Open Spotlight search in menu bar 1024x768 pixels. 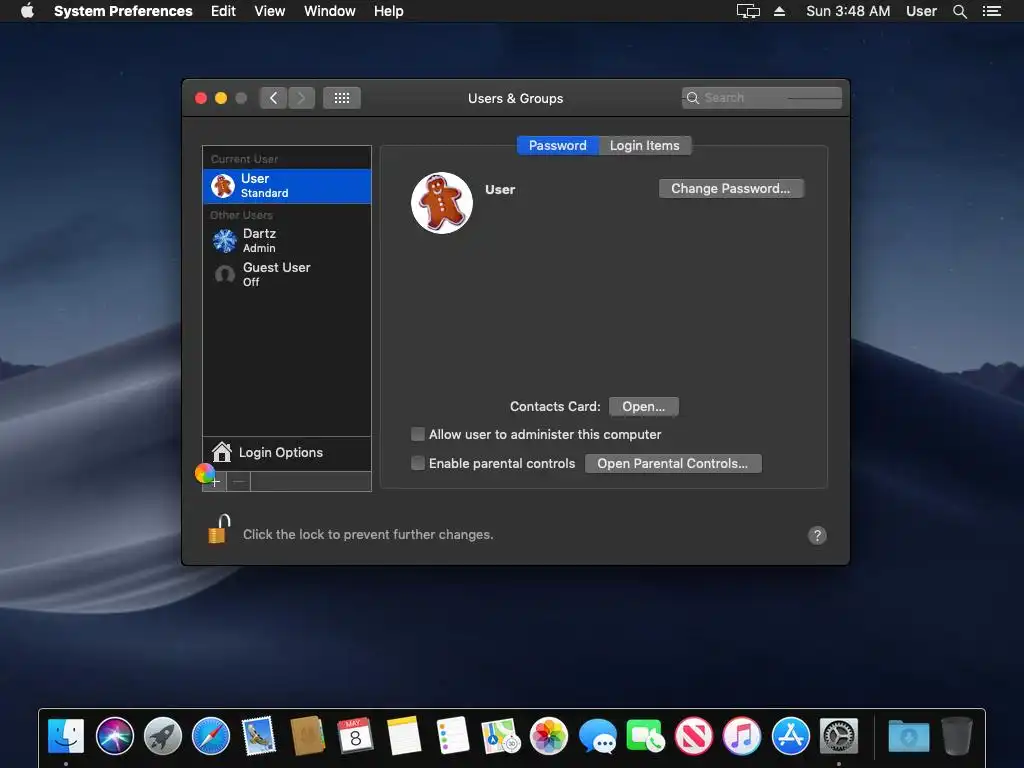pyautogui.click(x=959, y=11)
